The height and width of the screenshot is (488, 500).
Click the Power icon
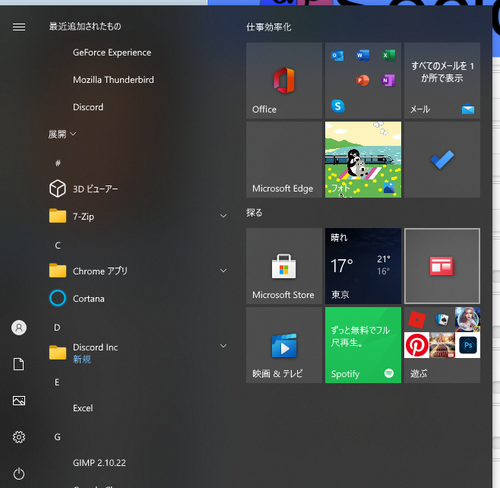pos(19,474)
